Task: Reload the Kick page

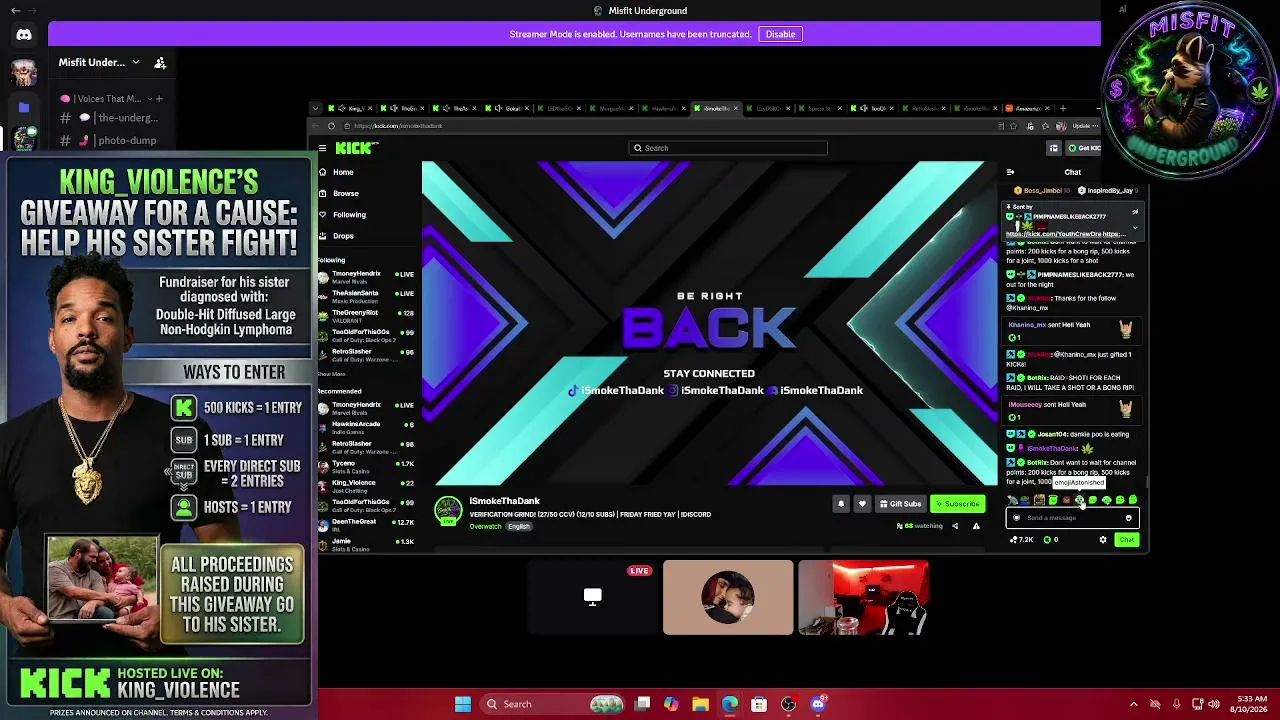Action: tap(331, 126)
